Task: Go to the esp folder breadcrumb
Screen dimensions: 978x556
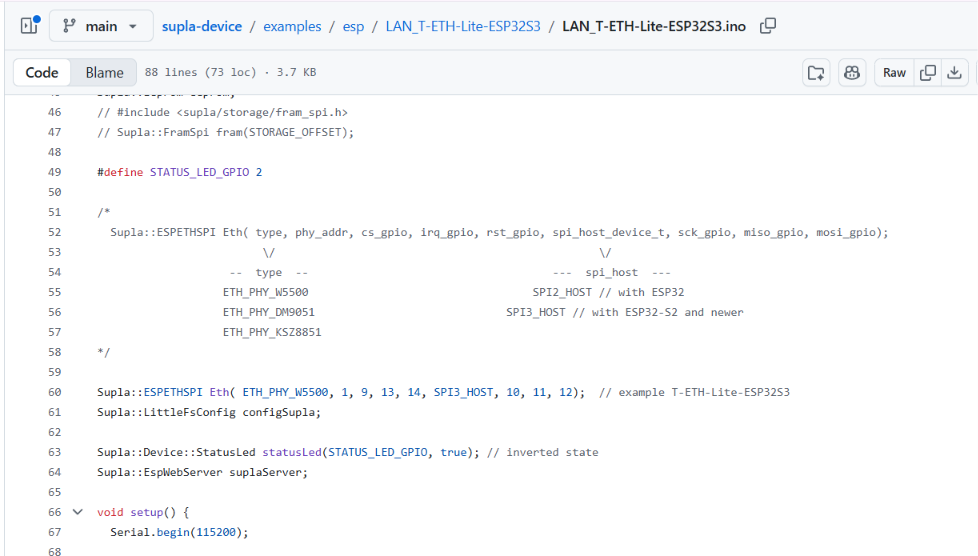Action: click(353, 26)
